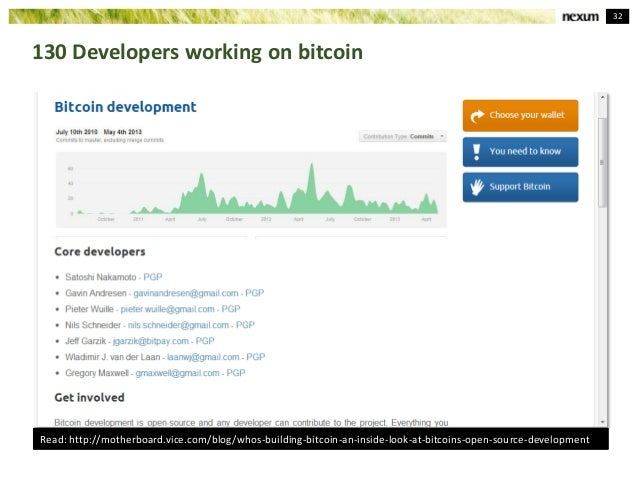Click the slide number 32 badge

[x=617, y=16]
